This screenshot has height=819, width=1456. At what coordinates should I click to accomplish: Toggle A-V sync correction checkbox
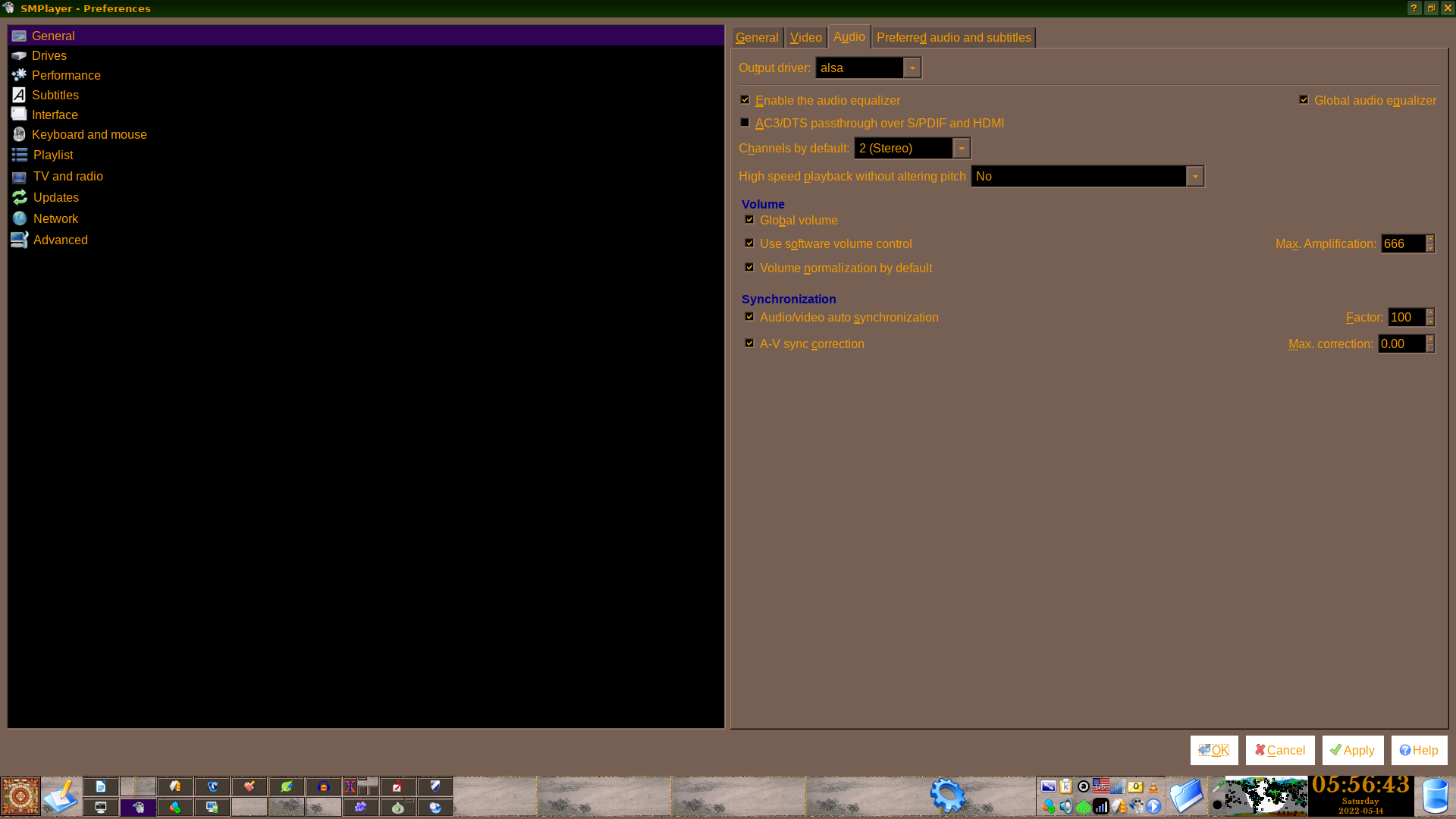click(749, 343)
